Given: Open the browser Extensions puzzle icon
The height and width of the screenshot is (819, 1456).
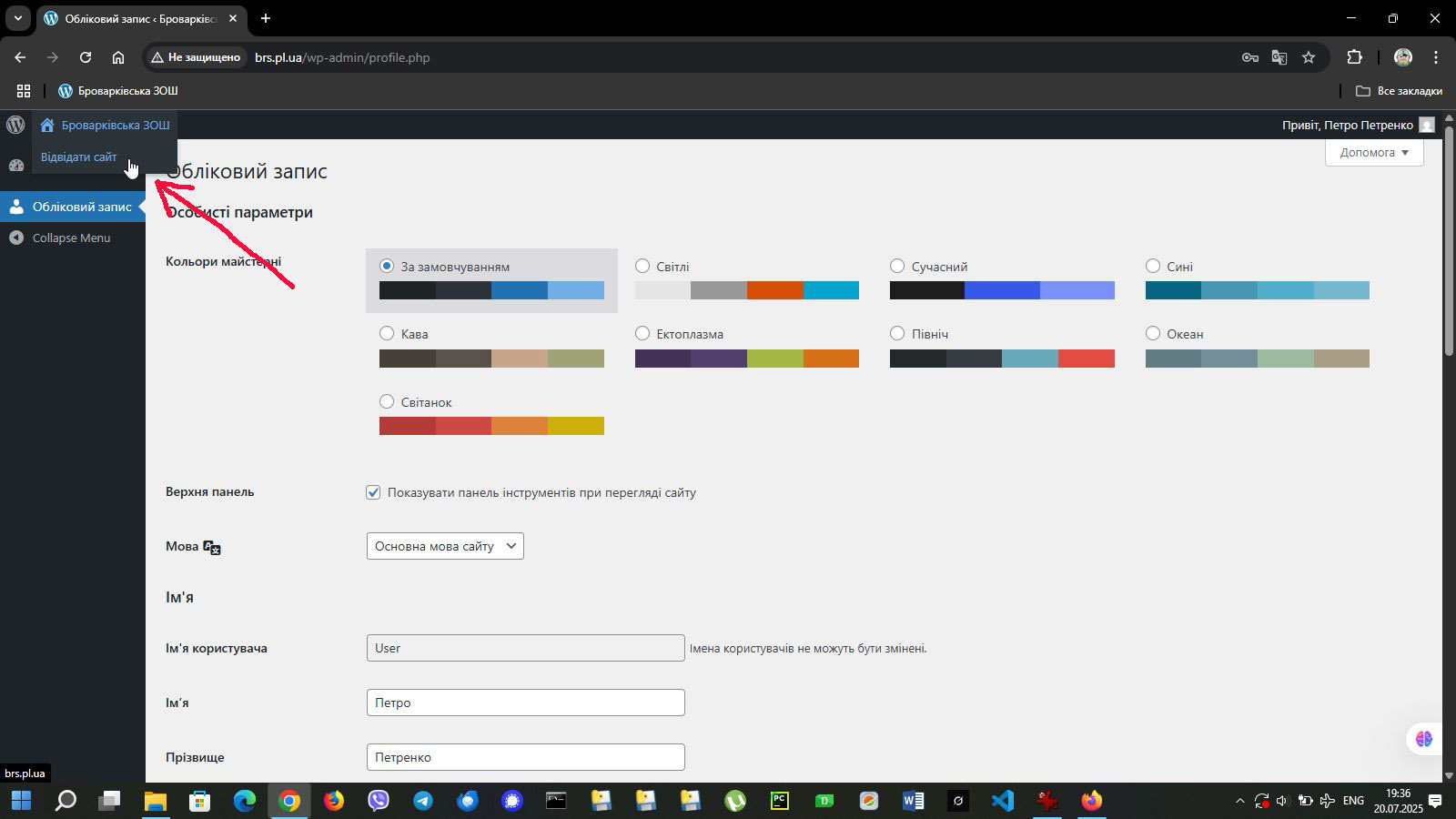Looking at the screenshot, I should [x=1354, y=57].
